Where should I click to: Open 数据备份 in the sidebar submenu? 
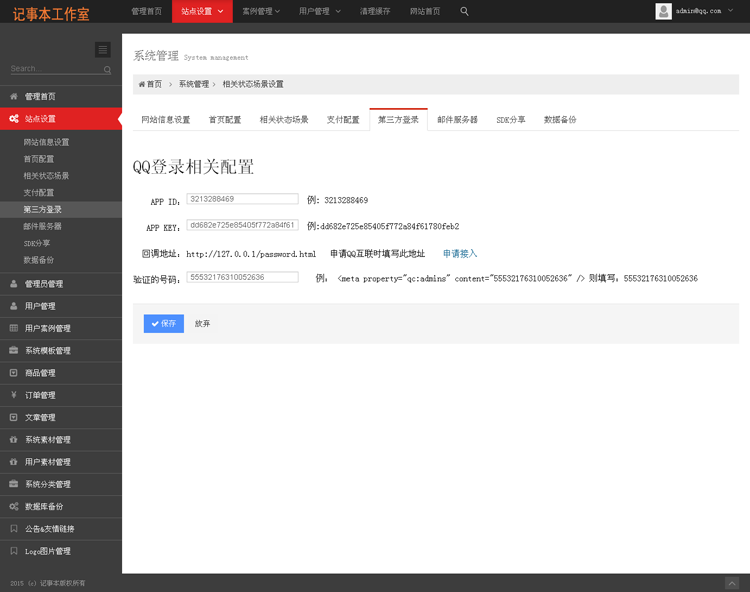click(x=39, y=260)
